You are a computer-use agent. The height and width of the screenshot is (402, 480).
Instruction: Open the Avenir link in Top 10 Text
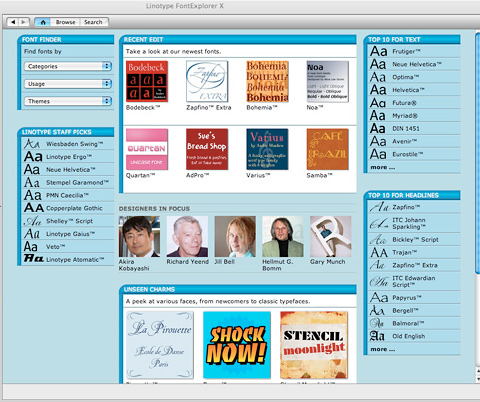pos(405,141)
